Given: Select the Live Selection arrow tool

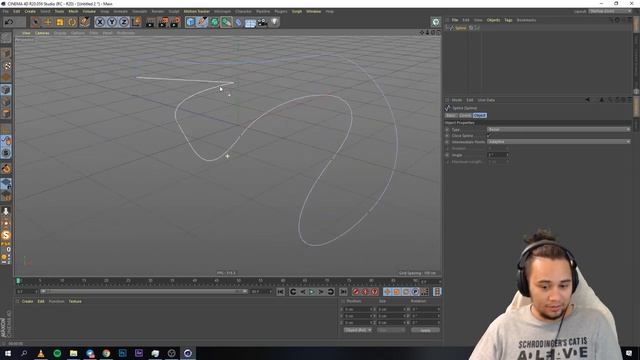Looking at the screenshot, I should [x=36, y=22].
